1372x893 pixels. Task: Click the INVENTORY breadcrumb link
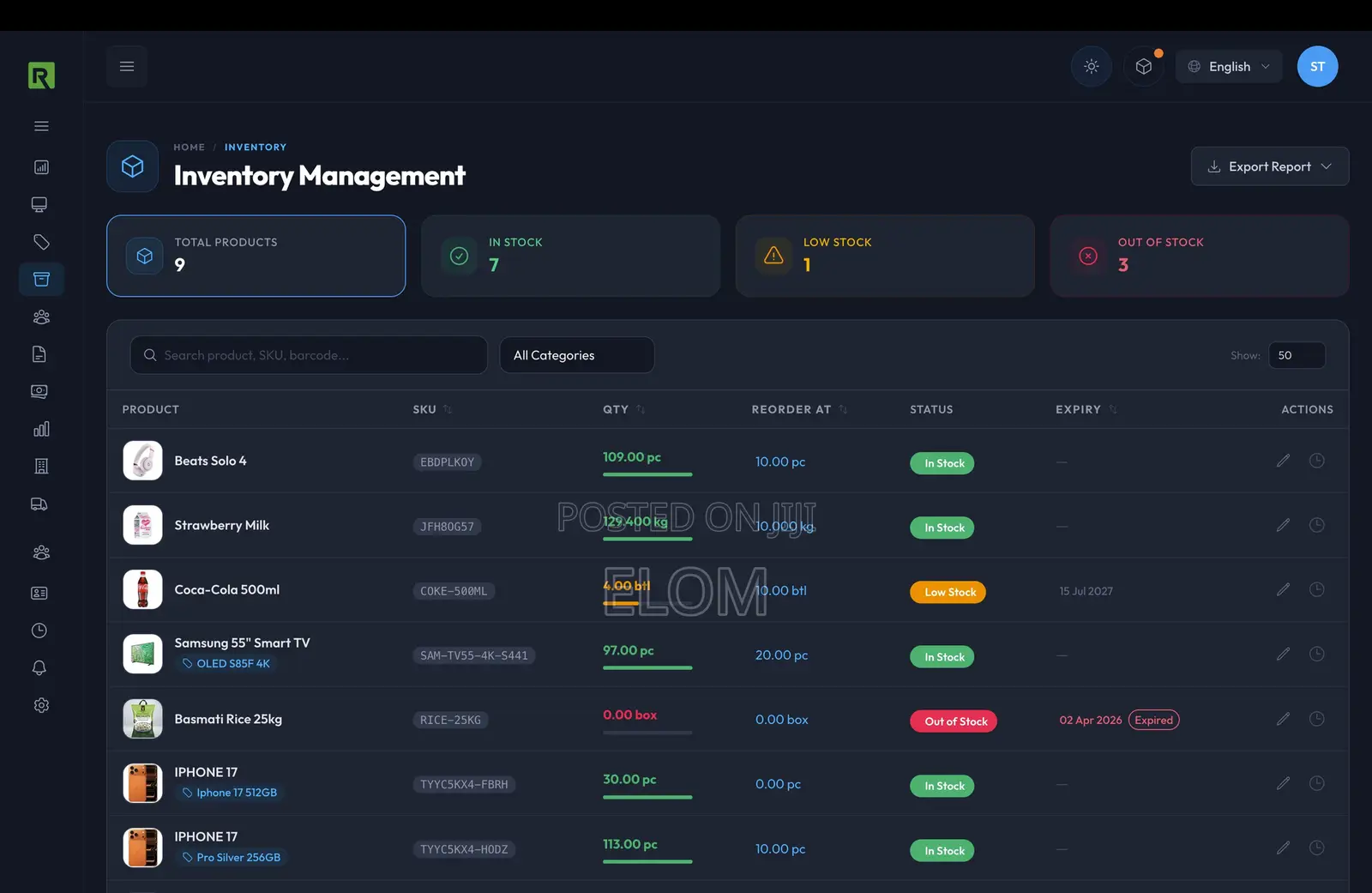[x=256, y=148]
